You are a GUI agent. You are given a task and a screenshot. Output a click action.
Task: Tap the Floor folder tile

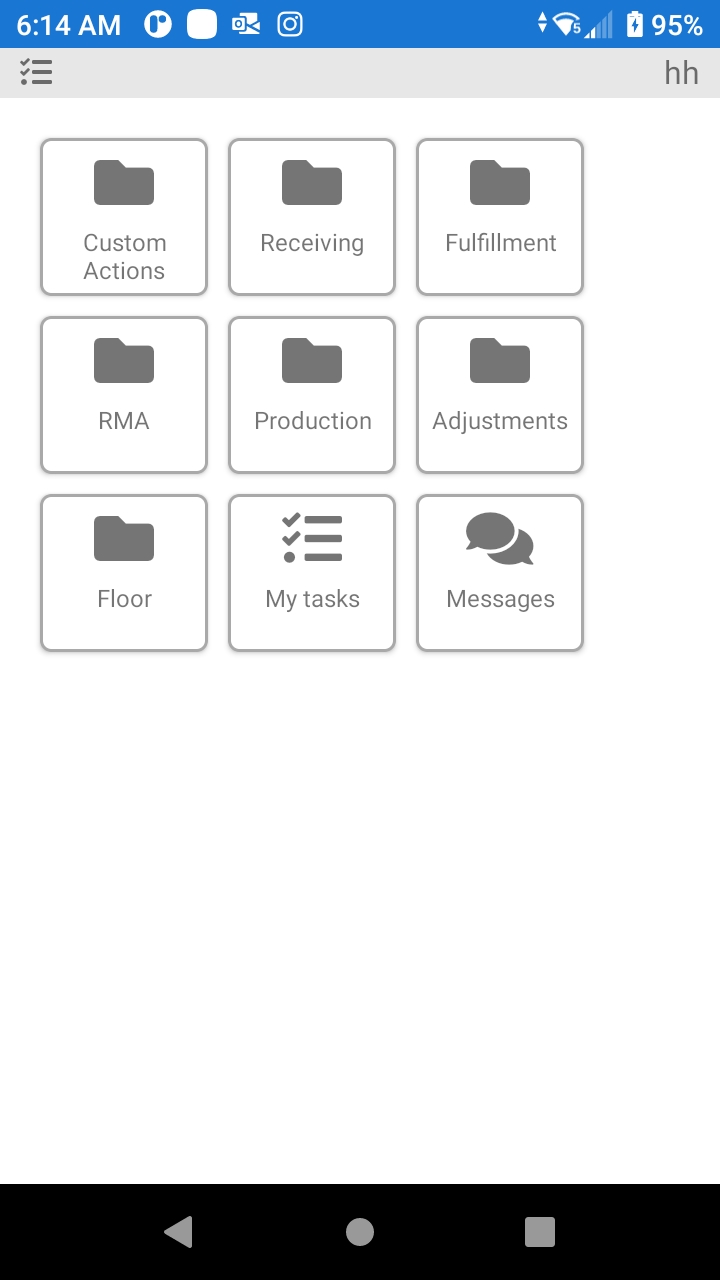pos(124,573)
